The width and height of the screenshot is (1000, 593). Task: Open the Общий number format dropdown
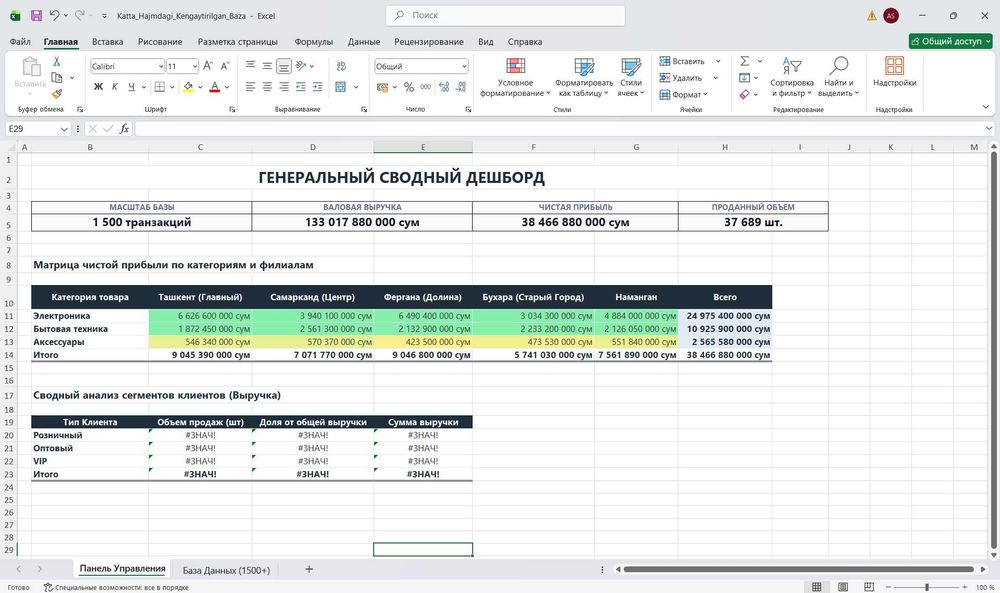pyautogui.click(x=464, y=66)
